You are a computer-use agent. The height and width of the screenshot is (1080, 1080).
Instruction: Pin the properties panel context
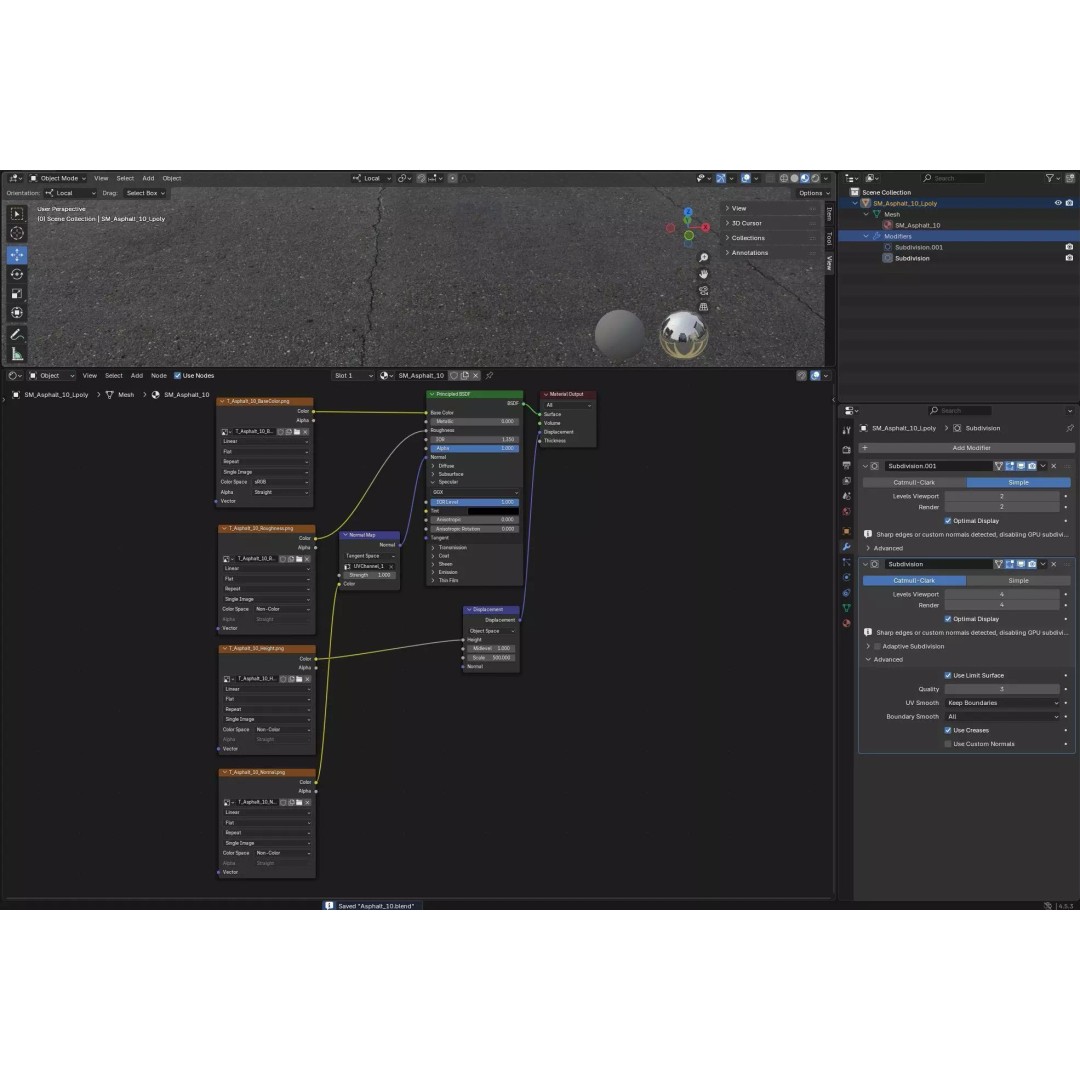(1070, 428)
